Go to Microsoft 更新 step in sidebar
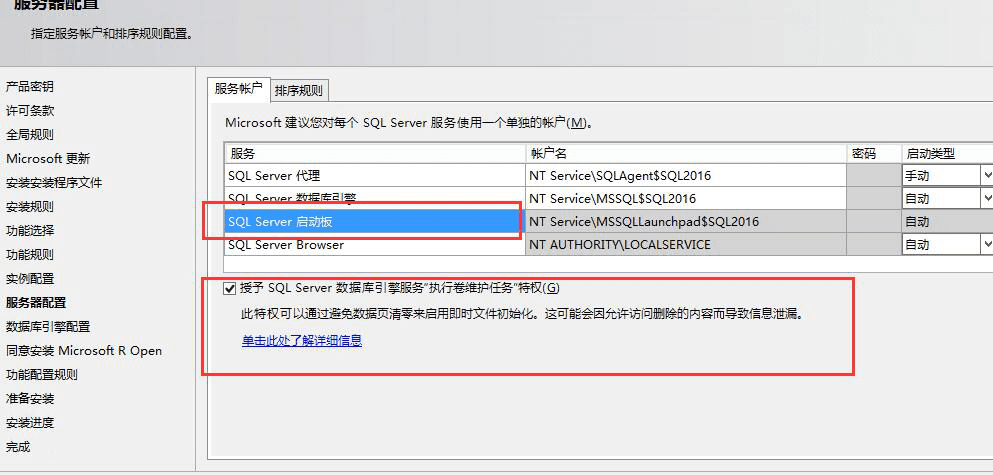 (x=48, y=159)
